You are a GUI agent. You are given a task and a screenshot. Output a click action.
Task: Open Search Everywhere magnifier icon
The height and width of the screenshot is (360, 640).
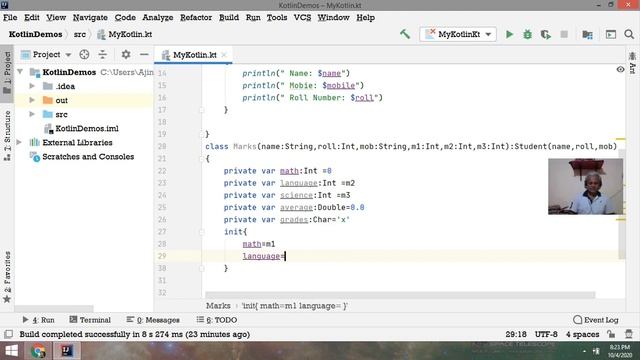(x=629, y=34)
